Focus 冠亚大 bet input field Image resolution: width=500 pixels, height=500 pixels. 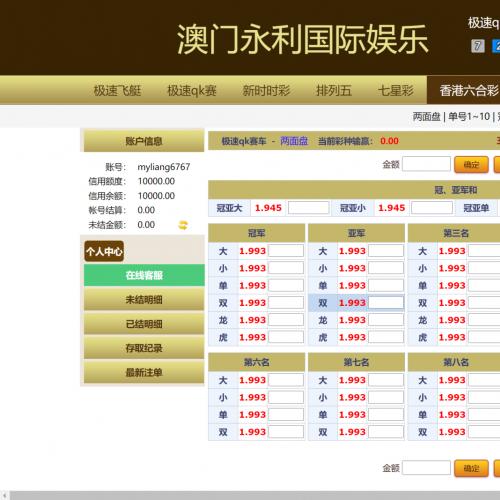[309, 208]
